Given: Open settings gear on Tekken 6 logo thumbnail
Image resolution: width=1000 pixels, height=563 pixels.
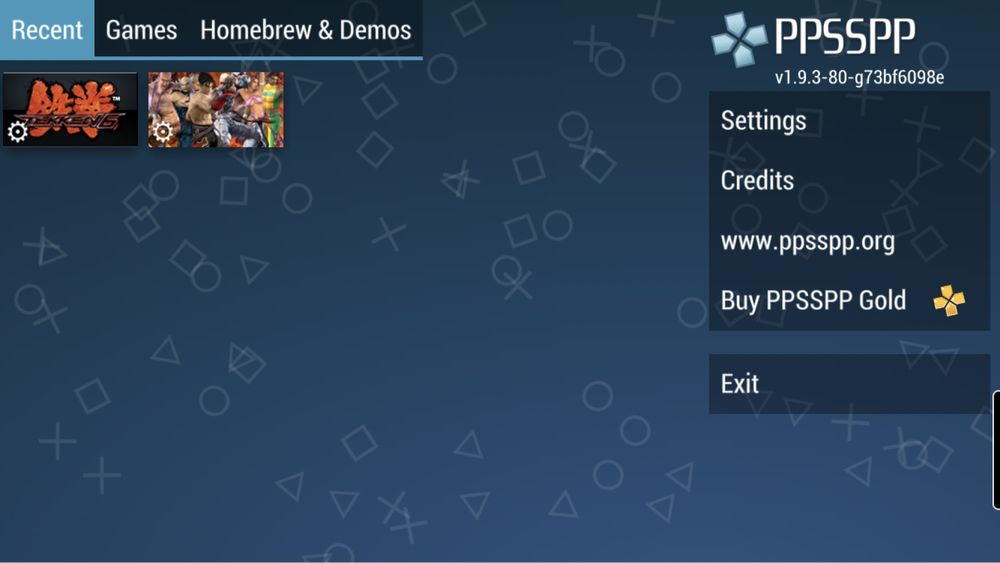Looking at the screenshot, I should (x=17, y=132).
